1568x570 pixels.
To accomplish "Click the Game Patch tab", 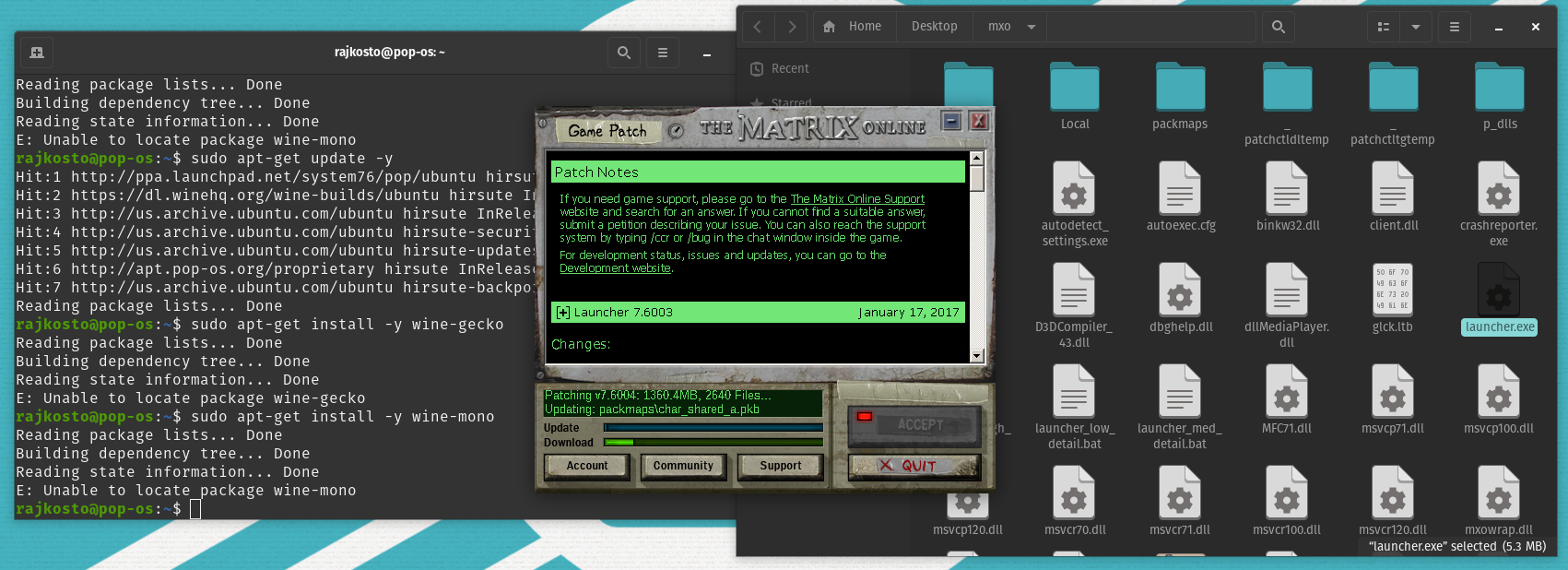I will pyautogui.click(x=607, y=131).
